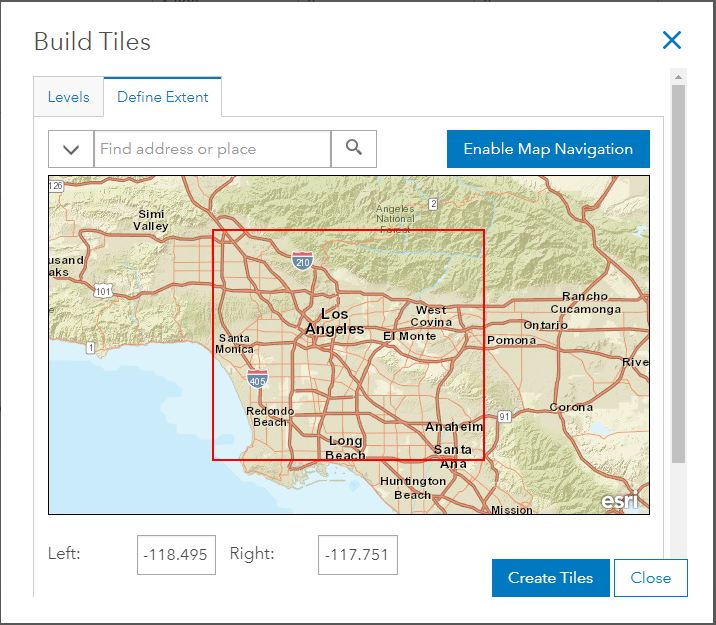Click the Create Tiles button
The width and height of the screenshot is (716, 625).
(x=550, y=577)
